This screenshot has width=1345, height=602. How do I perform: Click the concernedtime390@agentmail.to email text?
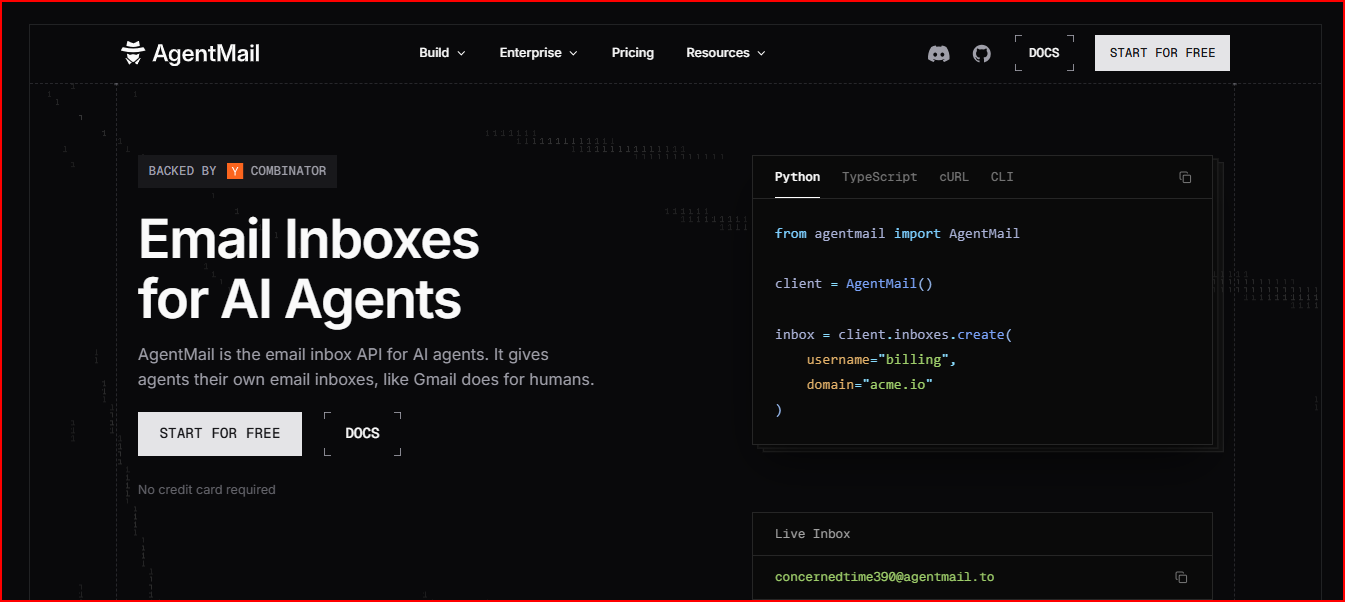(x=884, y=577)
